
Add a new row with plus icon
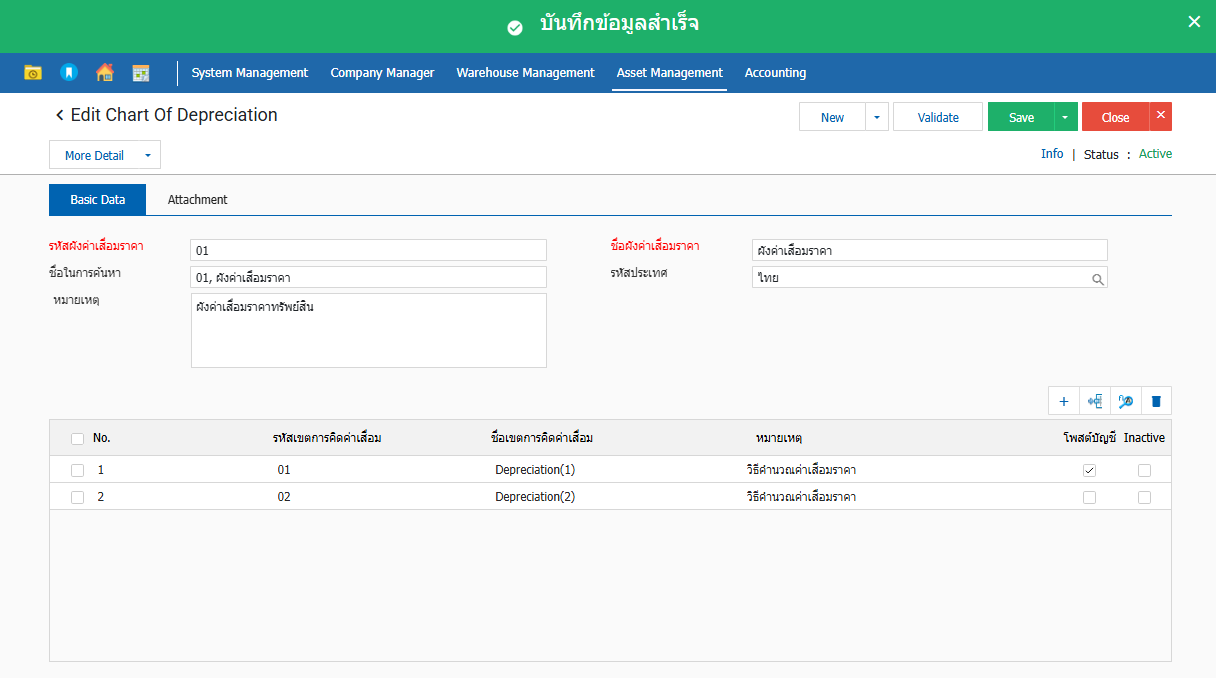[1064, 401]
